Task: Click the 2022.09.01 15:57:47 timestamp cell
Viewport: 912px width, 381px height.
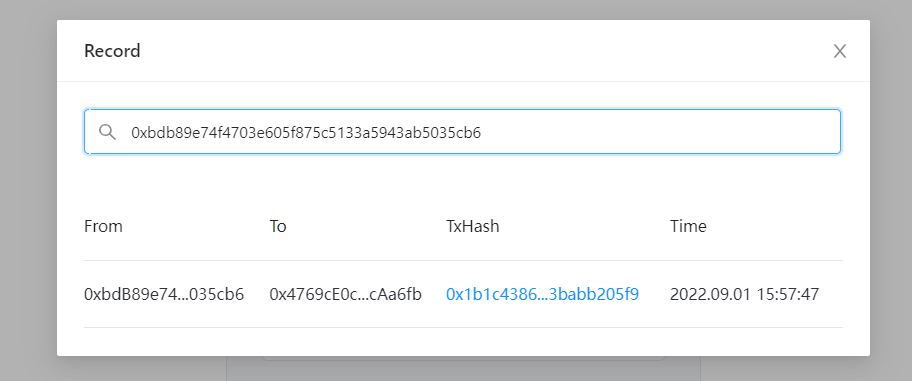Action: pos(744,294)
